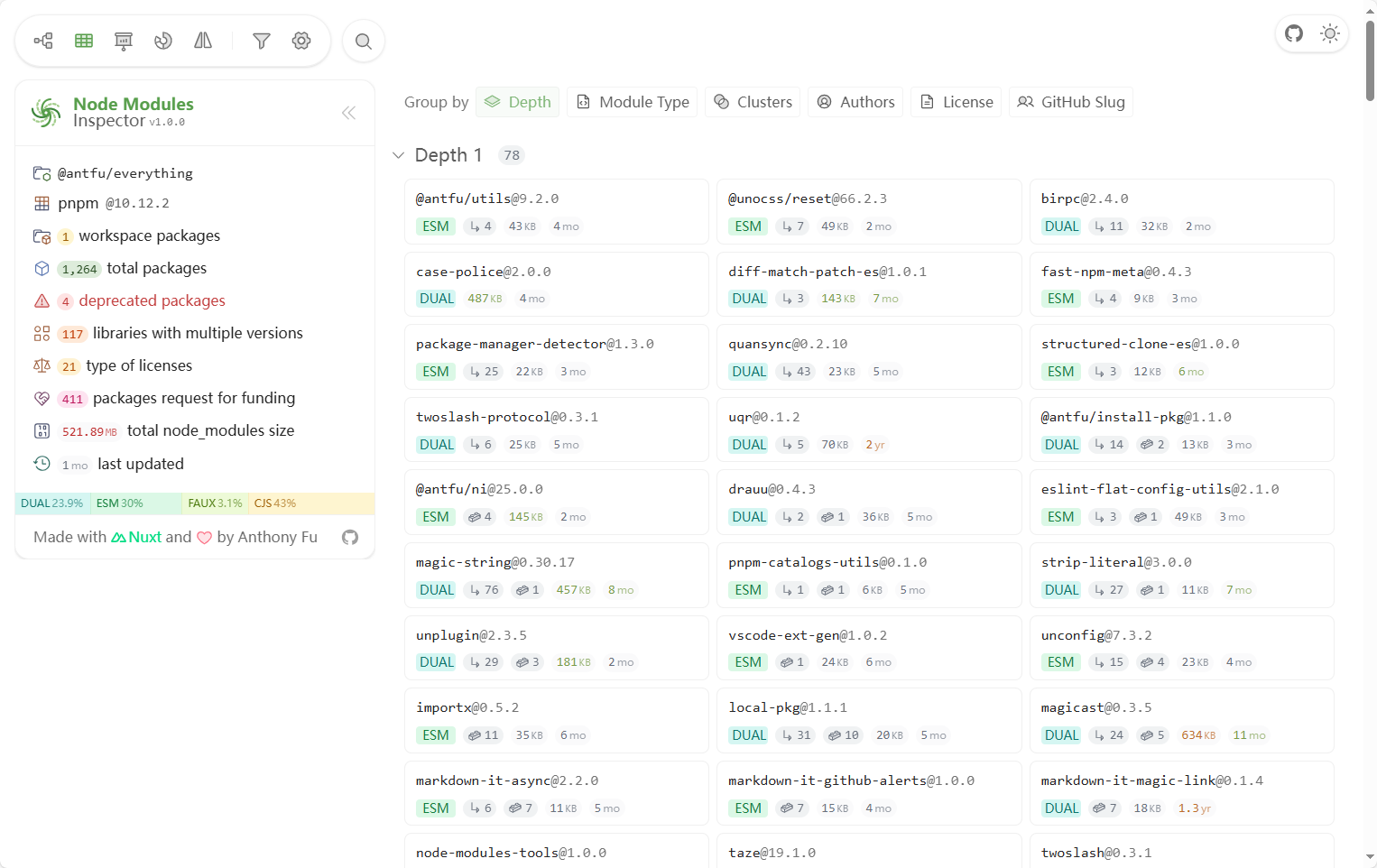The width and height of the screenshot is (1377, 868).
Task: Toggle light/dark theme sun icon
Action: (x=1330, y=33)
